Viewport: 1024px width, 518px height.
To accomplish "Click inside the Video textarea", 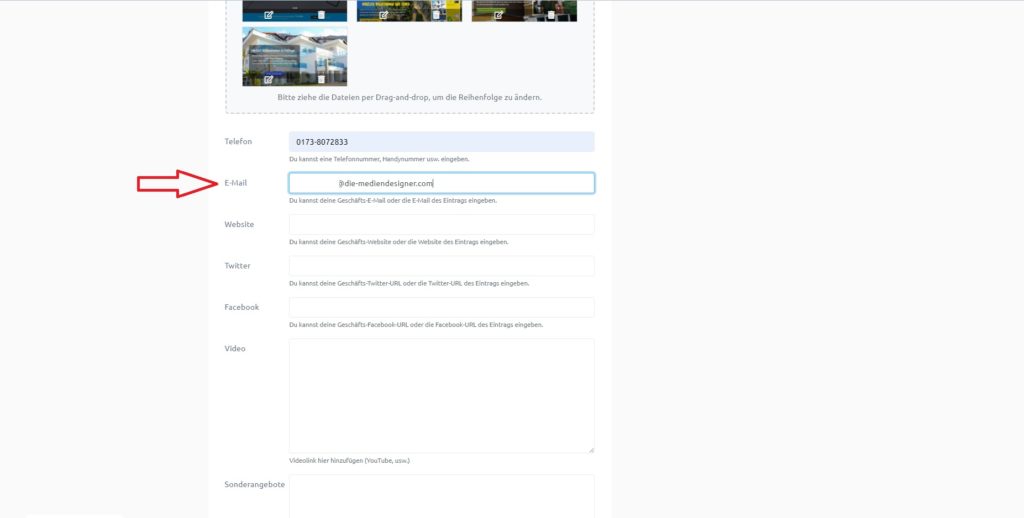I will 441,395.
